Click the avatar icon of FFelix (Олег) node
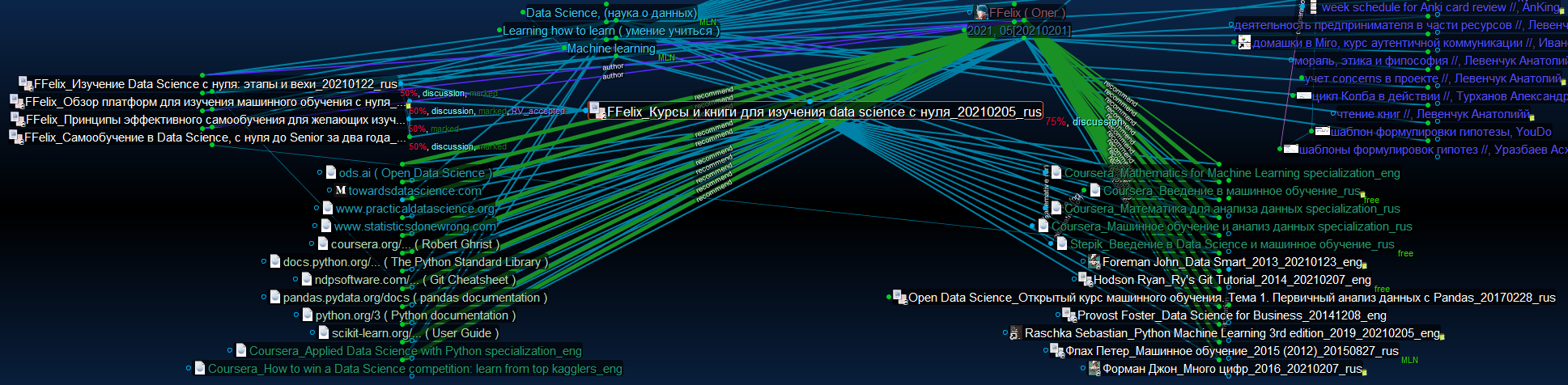Image resolution: width=1568 pixels, height=385 pixels. 982,12
